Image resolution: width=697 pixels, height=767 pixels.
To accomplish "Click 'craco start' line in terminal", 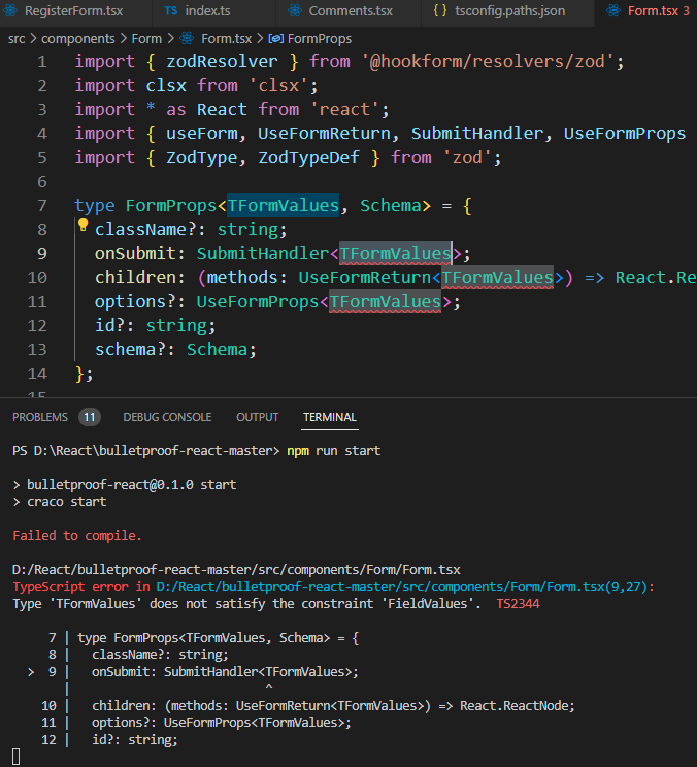I will (x=67, y=502).
